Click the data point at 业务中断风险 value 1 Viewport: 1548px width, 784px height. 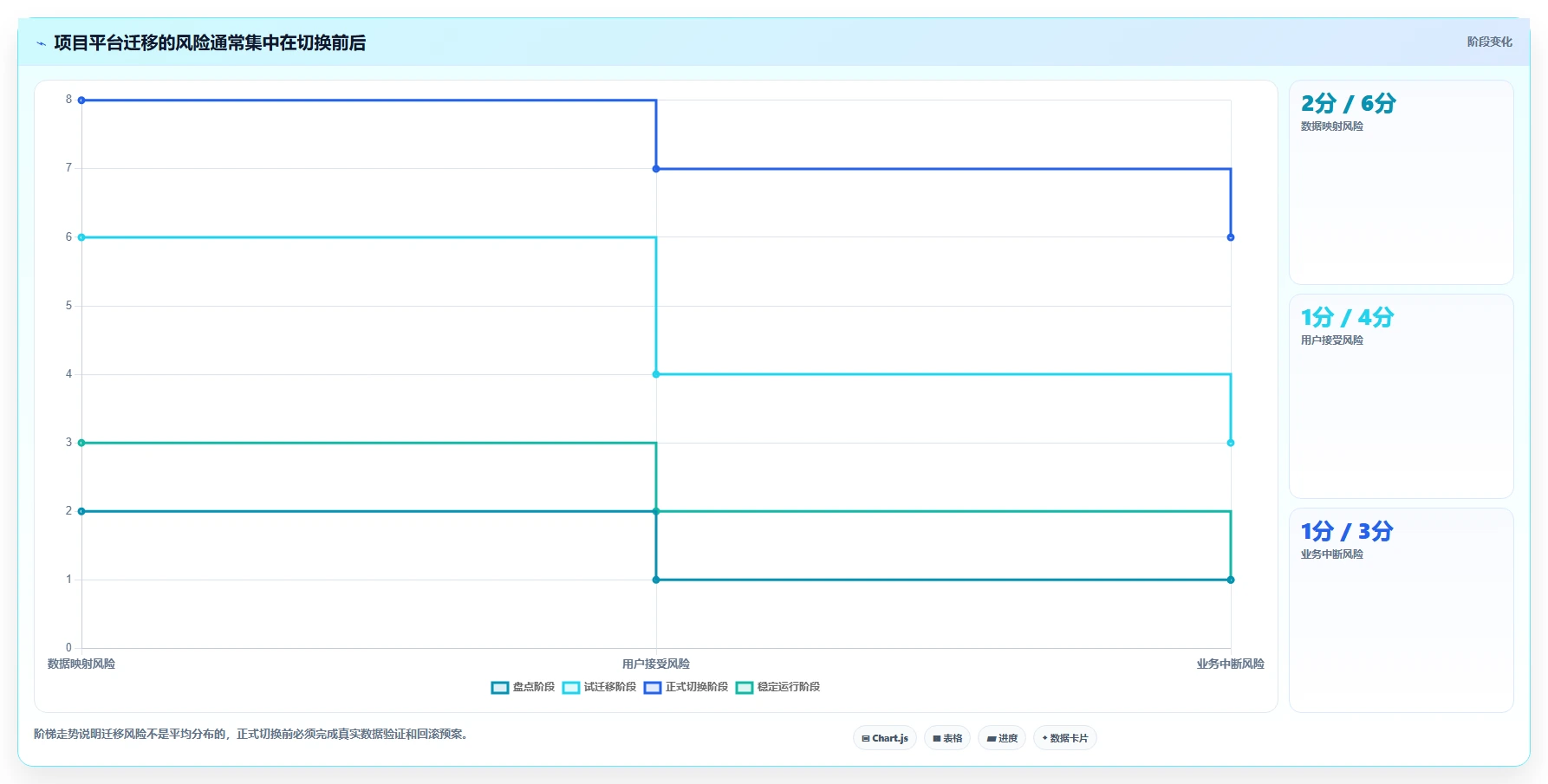click(1231, 580)
